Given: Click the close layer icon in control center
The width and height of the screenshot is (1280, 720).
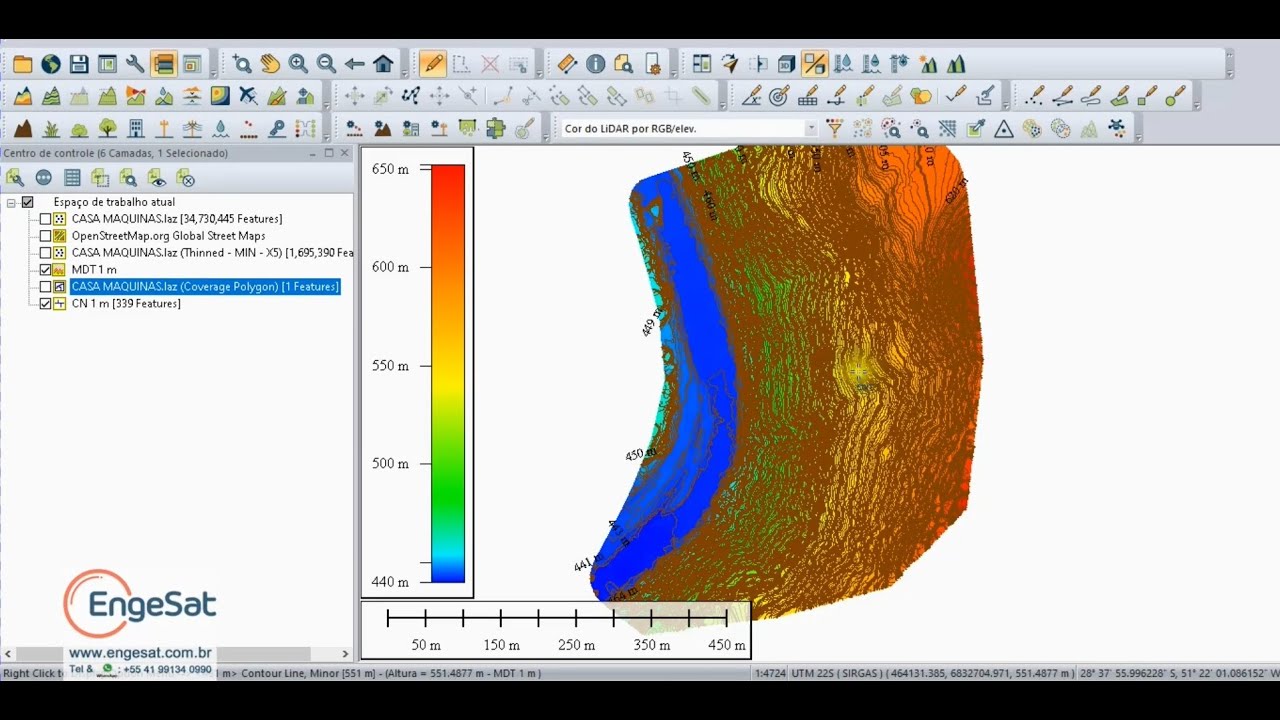Looking at the screenshot, I should pyautogui.click(x=186, y=178).
